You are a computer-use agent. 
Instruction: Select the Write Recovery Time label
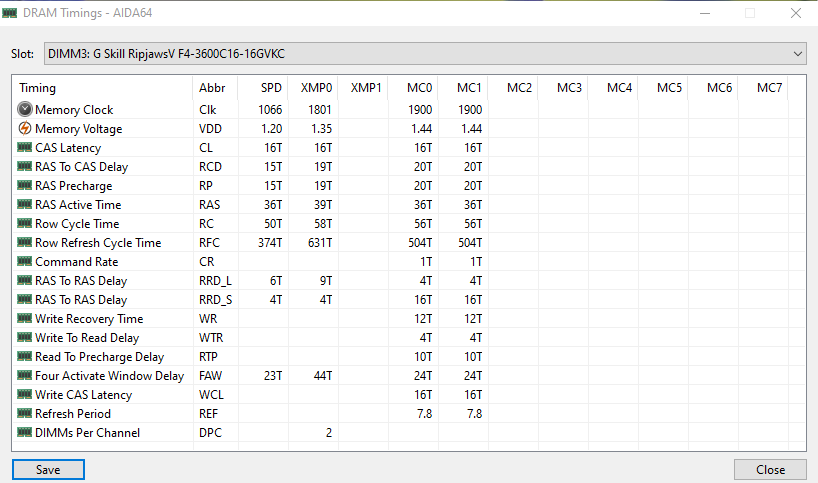coord(89,319)
